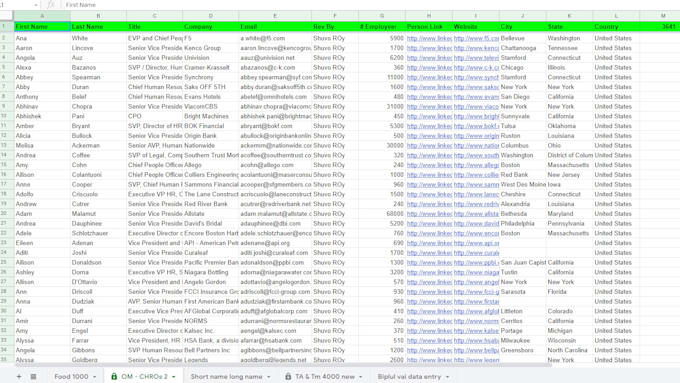Select the Company header cell
This screenshot has height=383, width=680.
[210, 26]
